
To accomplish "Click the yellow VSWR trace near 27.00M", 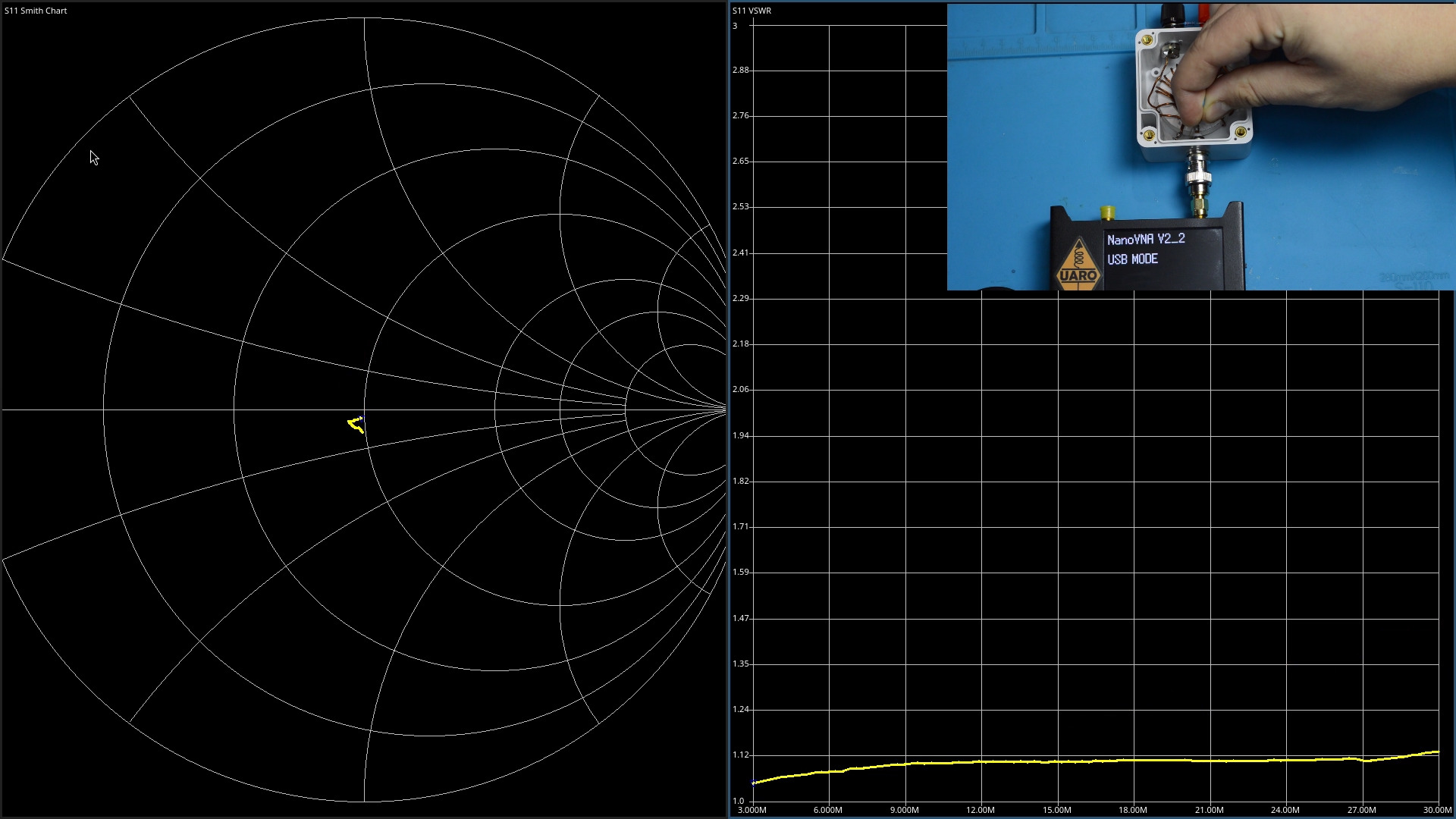I will [x=1363, y=760].
